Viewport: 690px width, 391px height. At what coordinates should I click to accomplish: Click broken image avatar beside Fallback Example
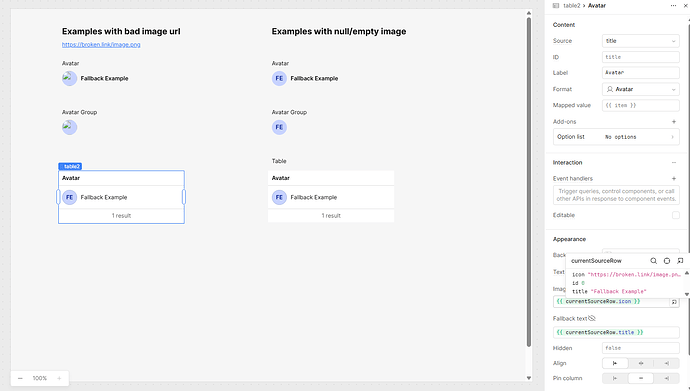pos(70,79)
